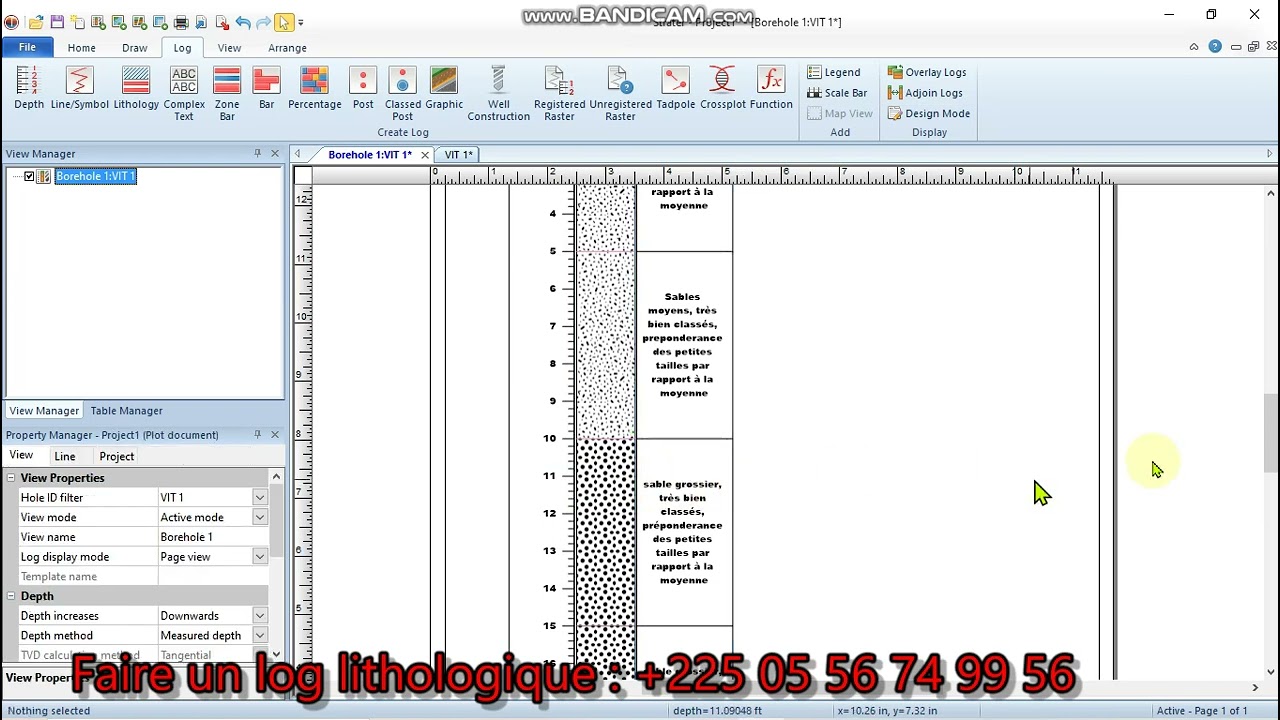Add a Classed Post log
This screenshot has height=720, width=1280.
(x=402, y=94)
